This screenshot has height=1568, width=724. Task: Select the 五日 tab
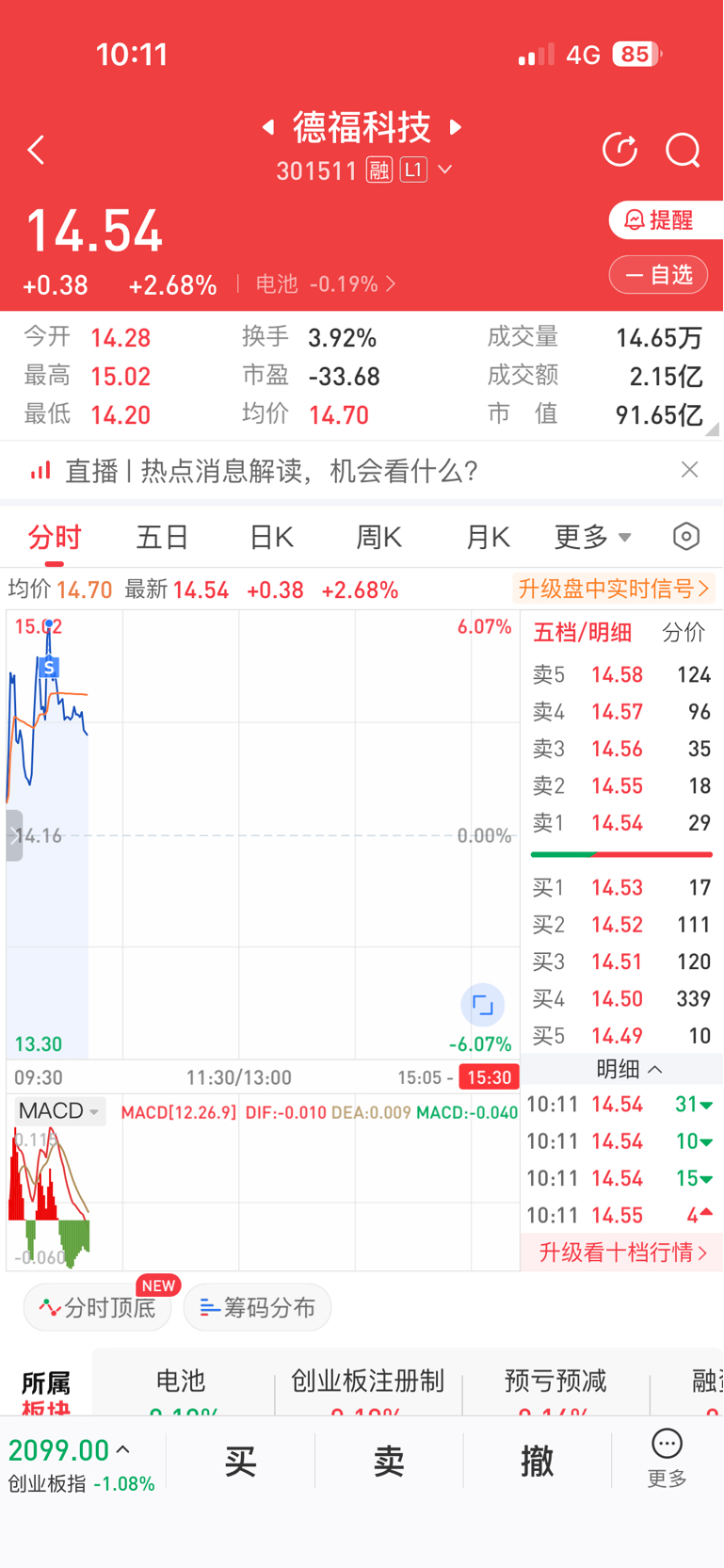point(163,537)
